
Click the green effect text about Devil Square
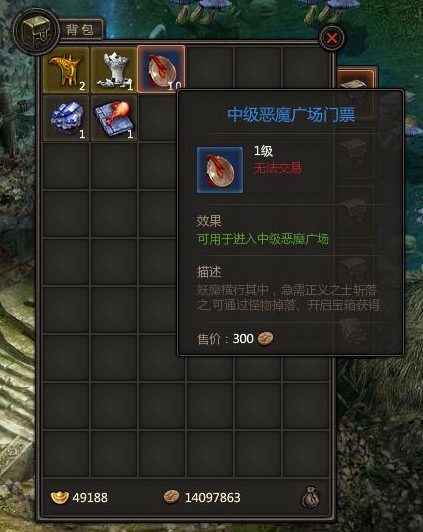pos(263,239)
